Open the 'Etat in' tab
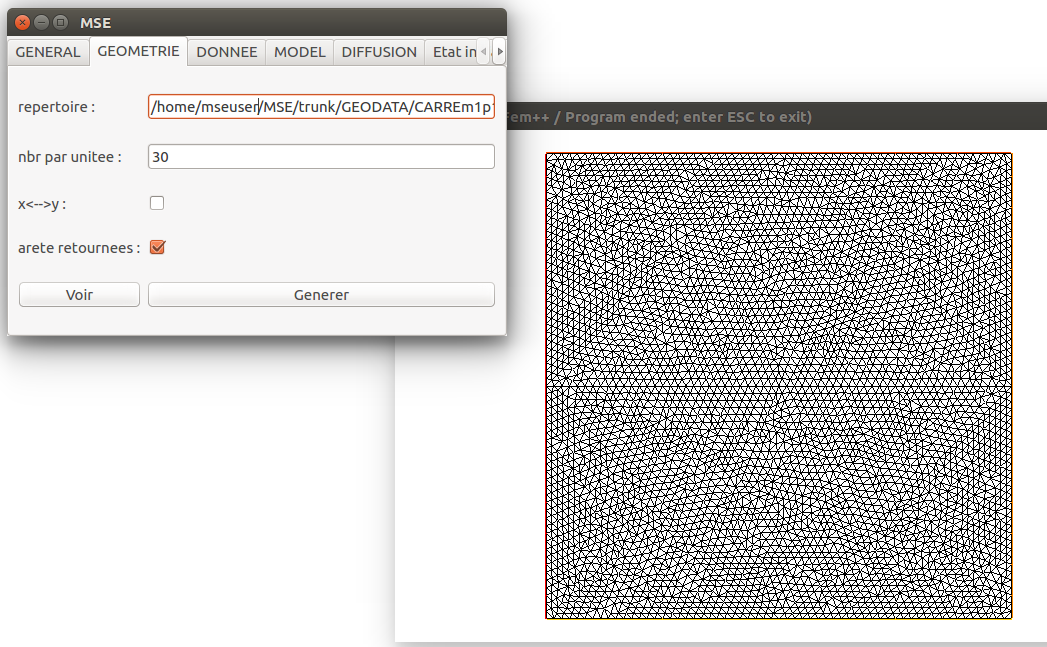This screenshot has width=1047, height=647. [x=455, y=51]
